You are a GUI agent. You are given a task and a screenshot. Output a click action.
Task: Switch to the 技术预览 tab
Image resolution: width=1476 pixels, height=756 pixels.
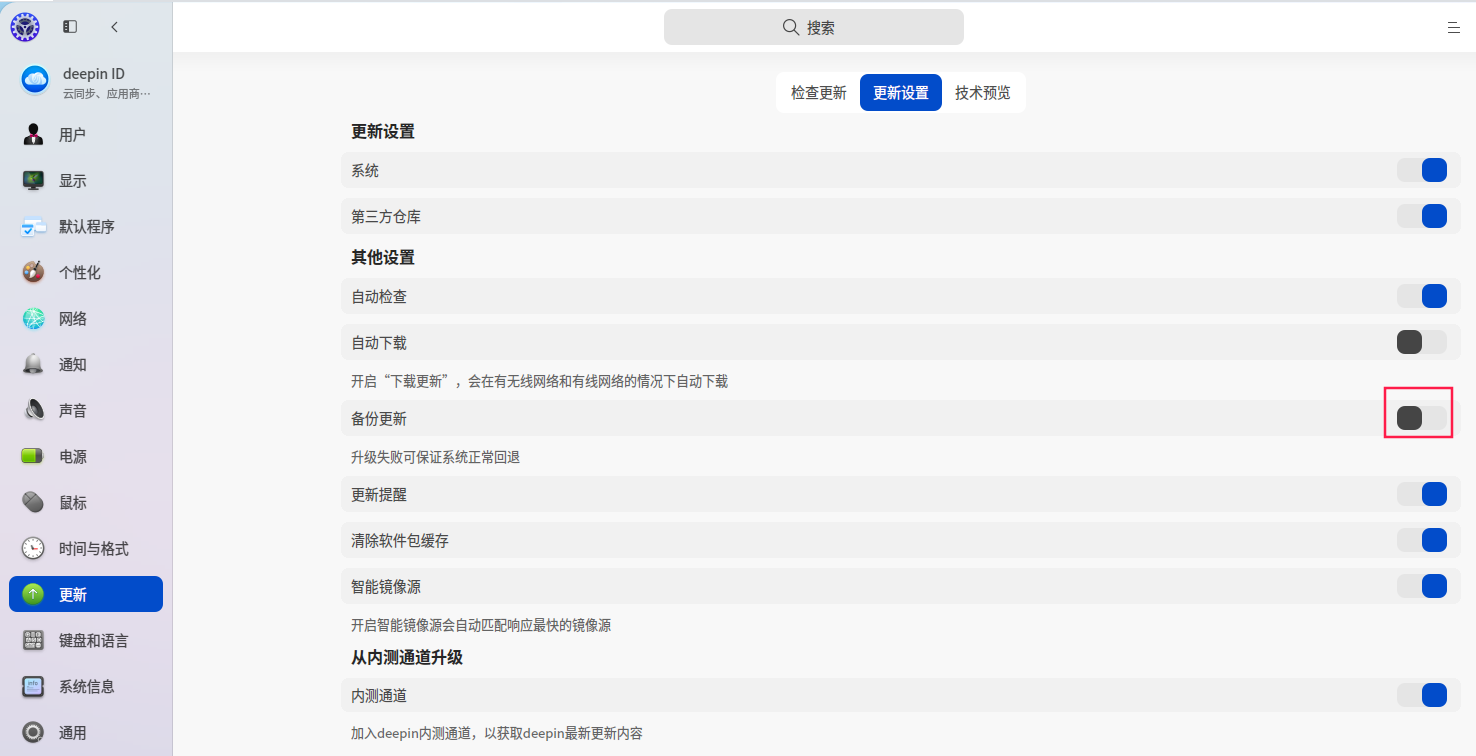point(983,93)
